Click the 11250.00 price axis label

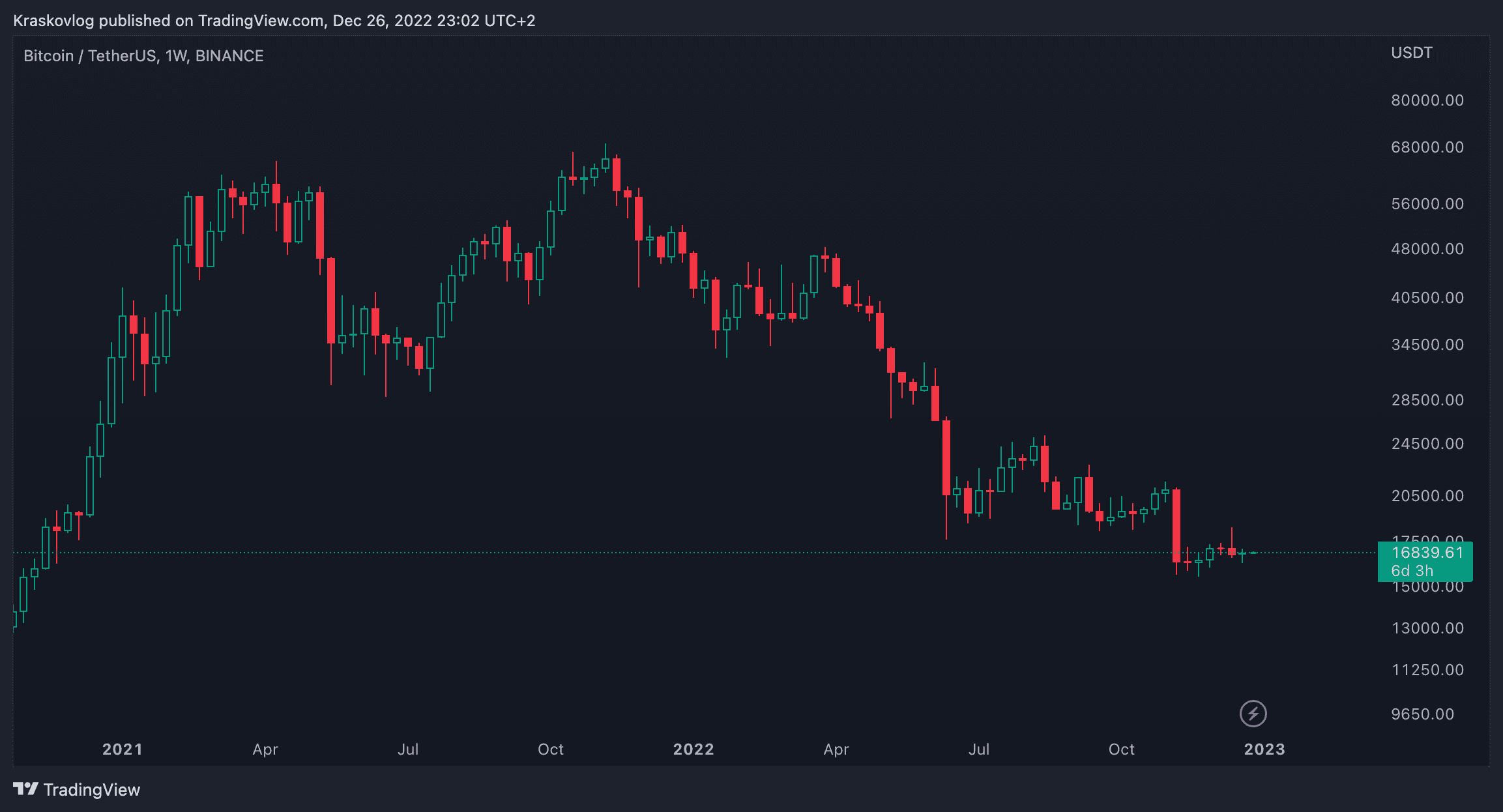point(1427,670)
